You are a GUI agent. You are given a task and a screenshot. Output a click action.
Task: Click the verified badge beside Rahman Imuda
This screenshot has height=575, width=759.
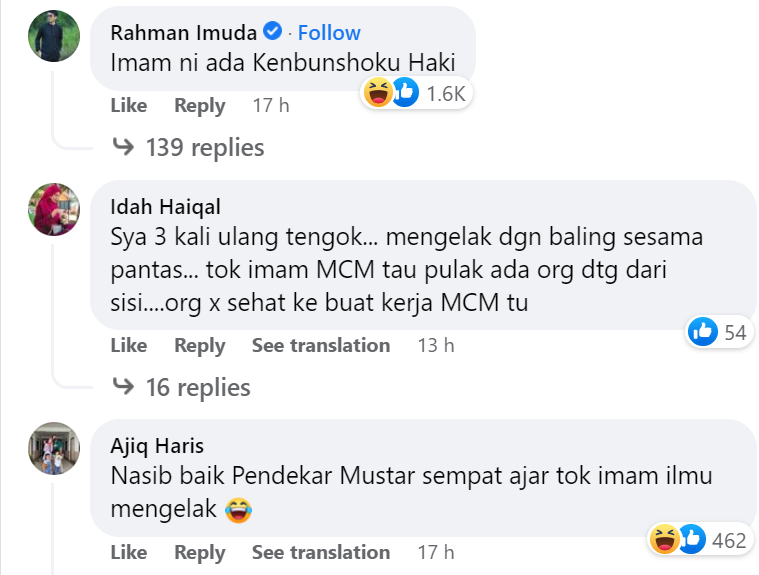click(272, 33)
